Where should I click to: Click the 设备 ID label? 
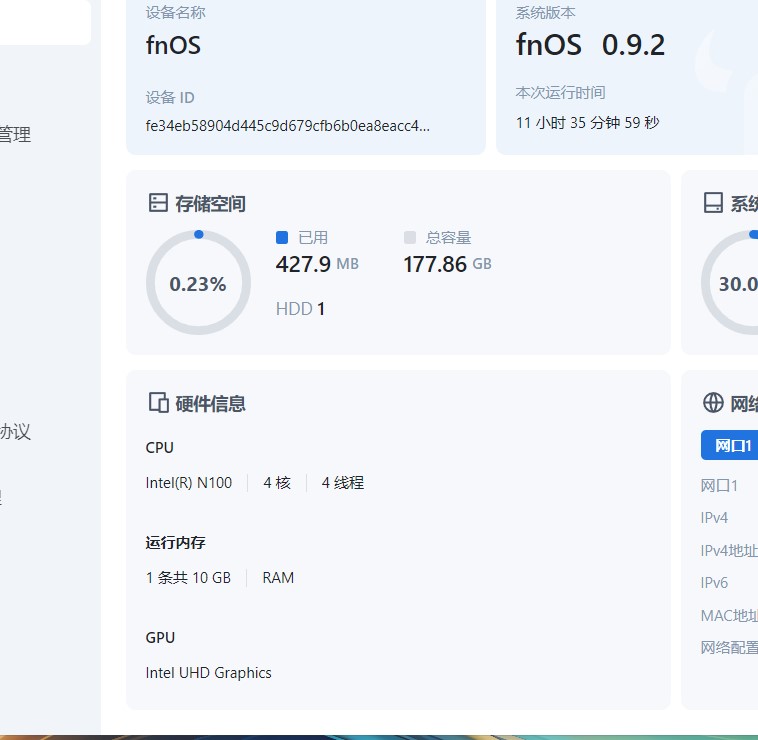pos(170,98)
